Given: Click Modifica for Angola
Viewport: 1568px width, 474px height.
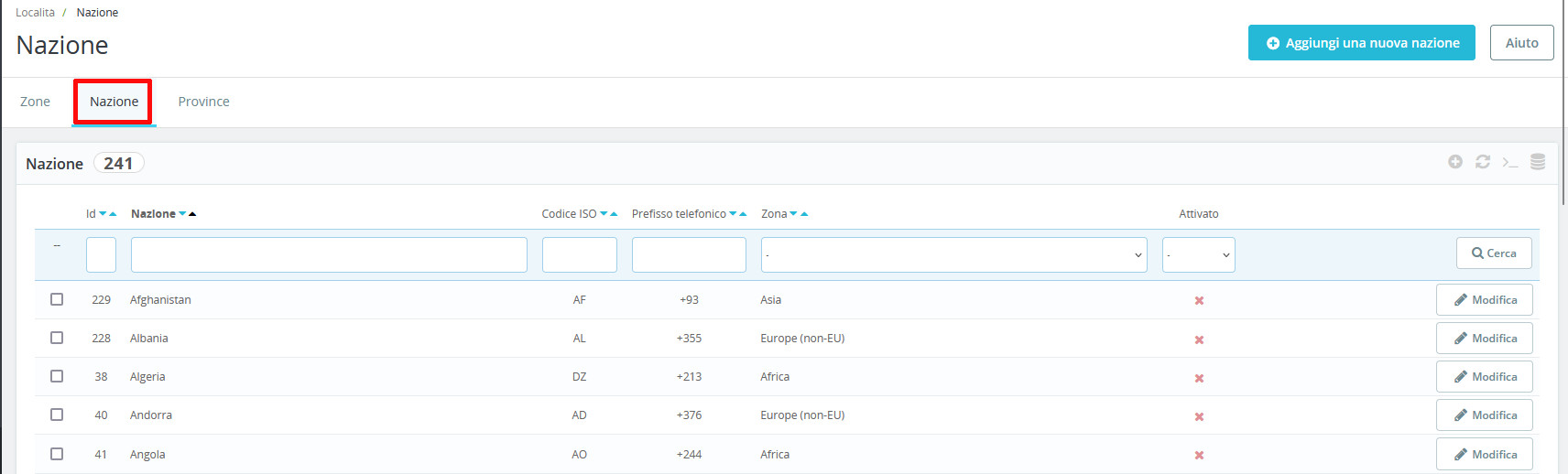Looking at the screenshot, I should point(1485,455).
